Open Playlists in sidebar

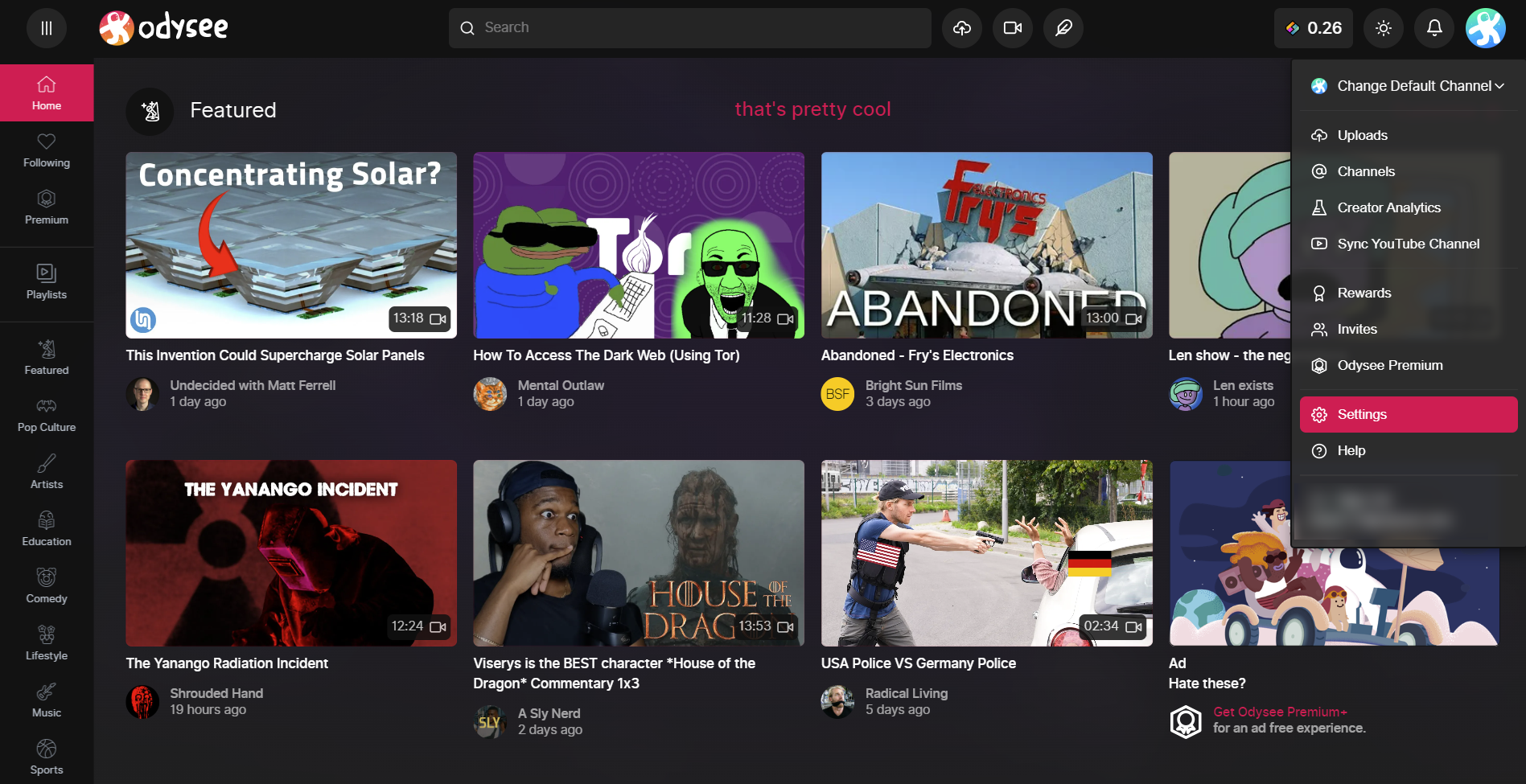coord(47,282)
